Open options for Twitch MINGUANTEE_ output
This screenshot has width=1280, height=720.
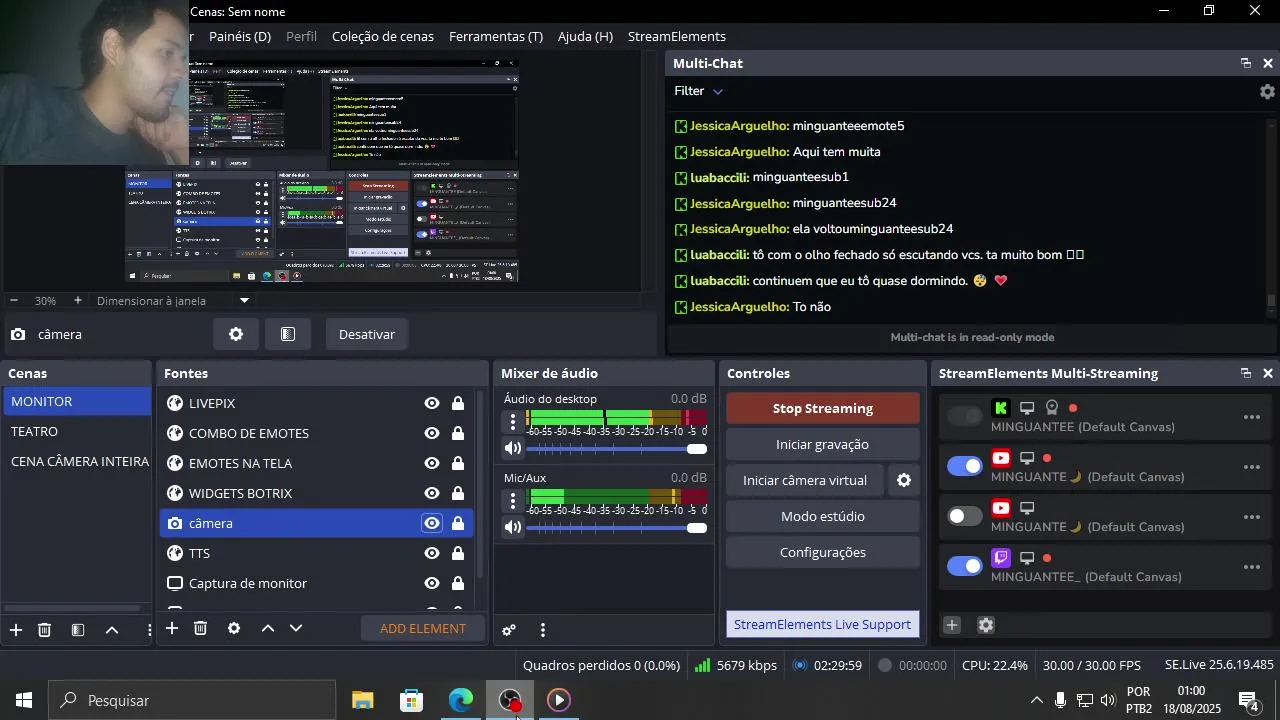click(1252, 567)
